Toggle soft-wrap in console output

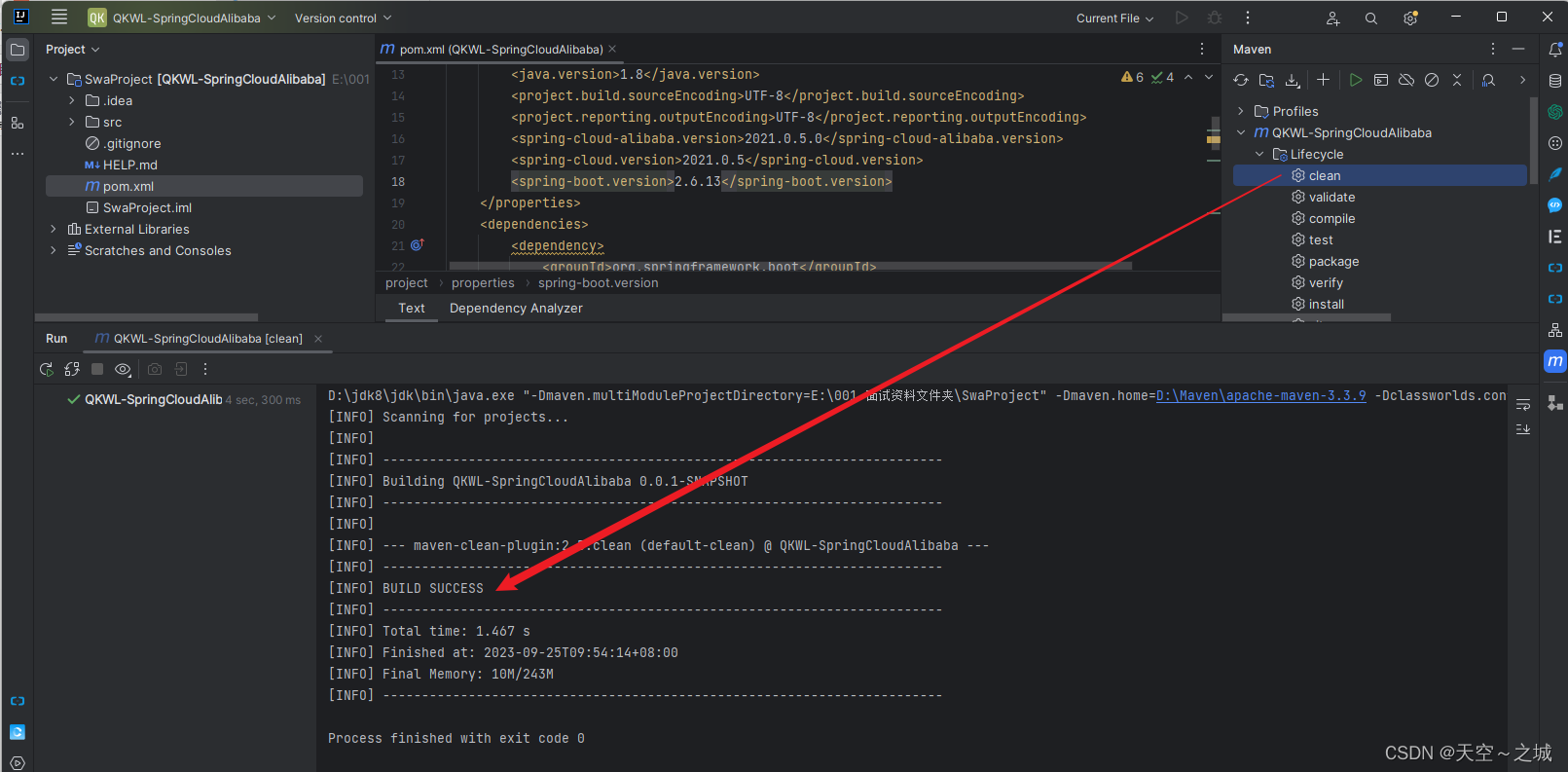click(x=1523, y=404)
